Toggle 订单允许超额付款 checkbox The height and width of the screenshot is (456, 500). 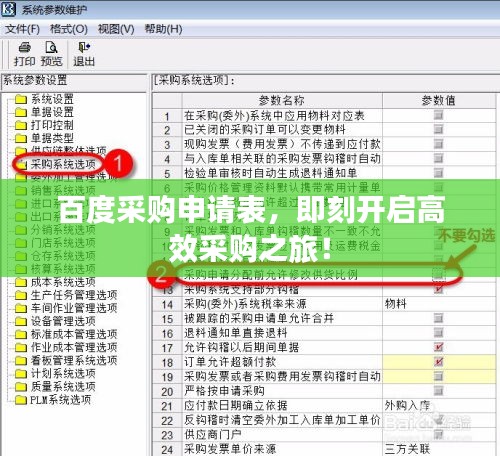(x=438, y=362)
